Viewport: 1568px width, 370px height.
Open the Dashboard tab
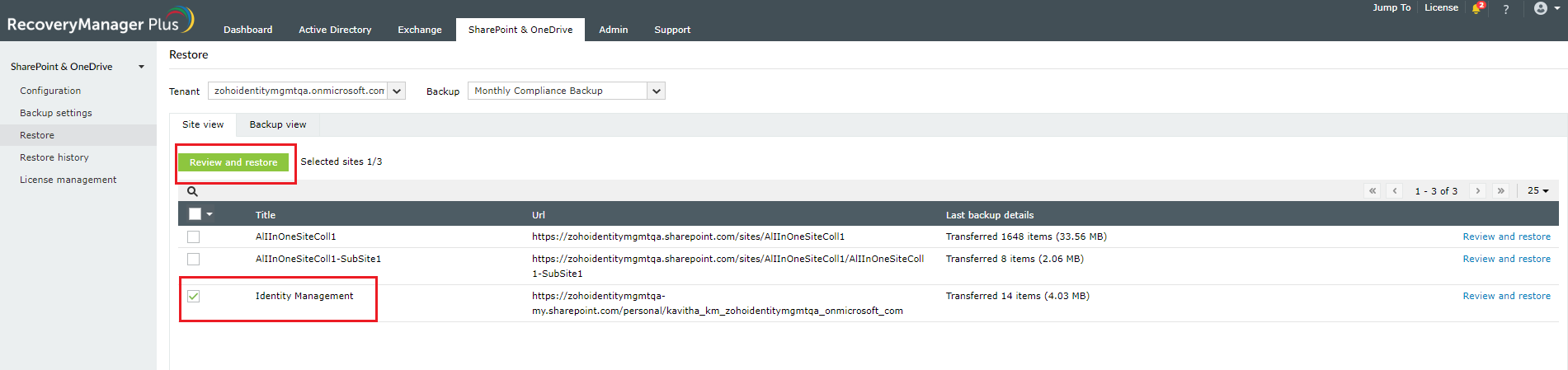click(247, 30)
